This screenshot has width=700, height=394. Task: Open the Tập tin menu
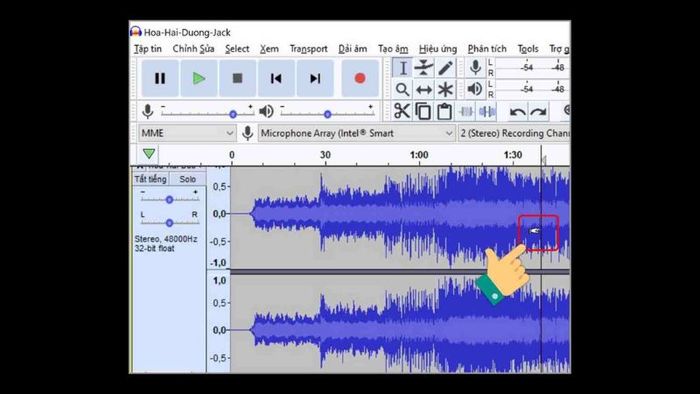click(148, 49)
